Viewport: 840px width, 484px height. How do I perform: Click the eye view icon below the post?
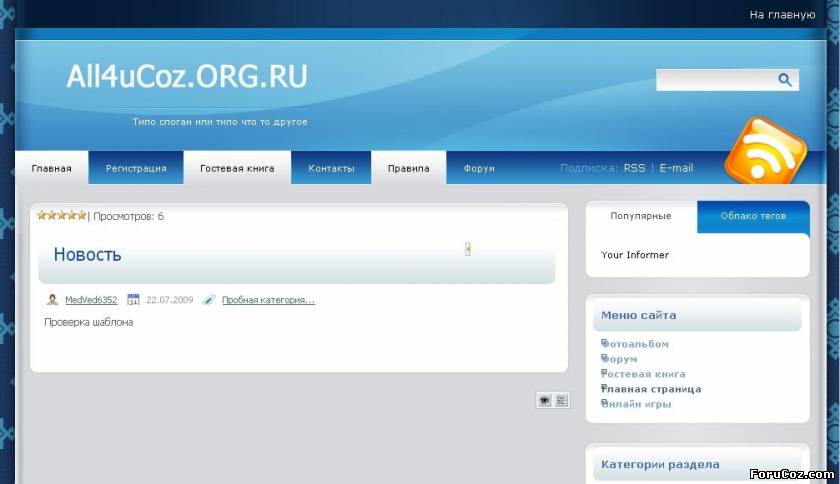click(x=545, y=400)
